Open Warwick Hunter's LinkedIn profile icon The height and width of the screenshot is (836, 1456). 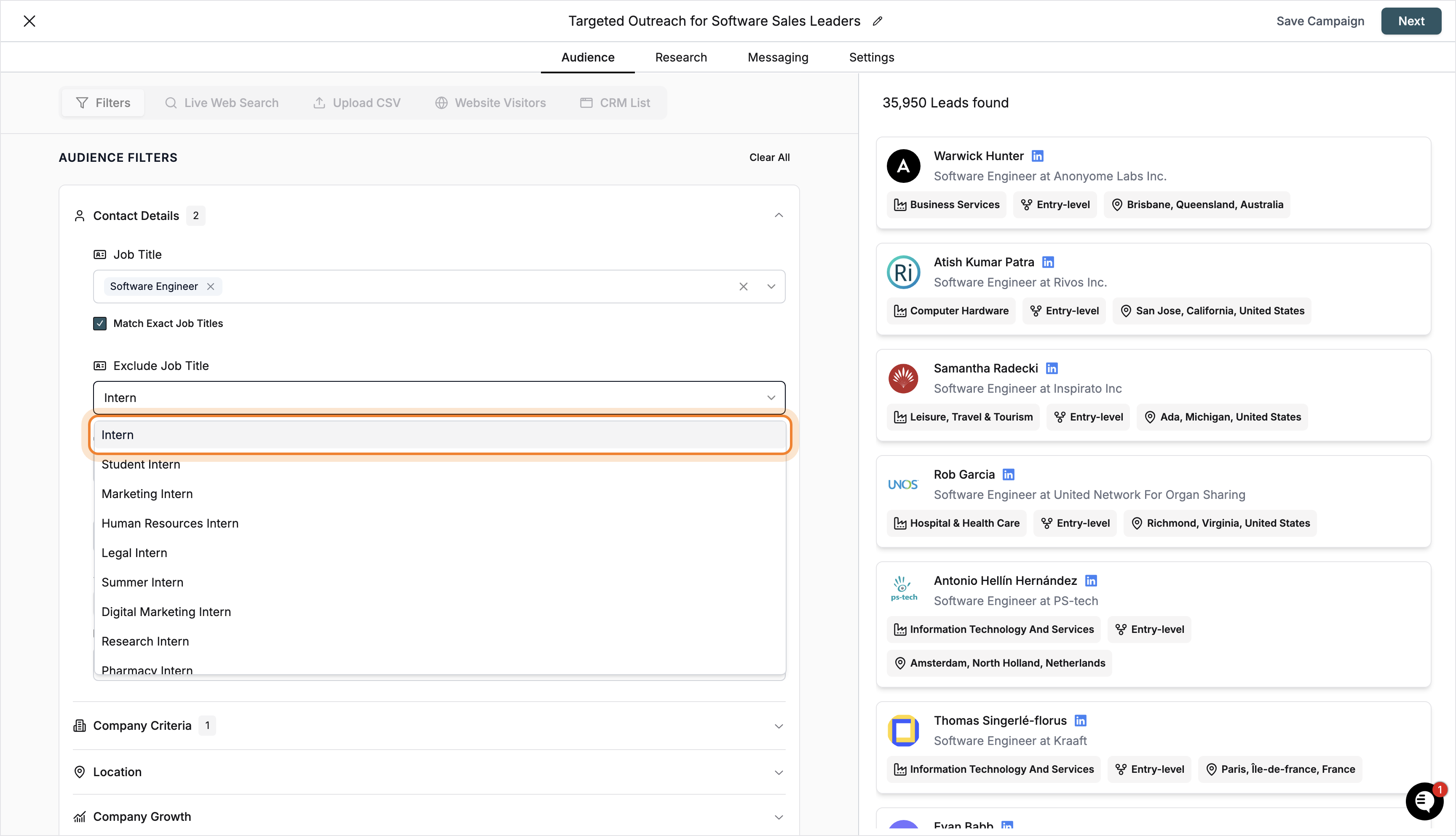(x=1038, y=155)
